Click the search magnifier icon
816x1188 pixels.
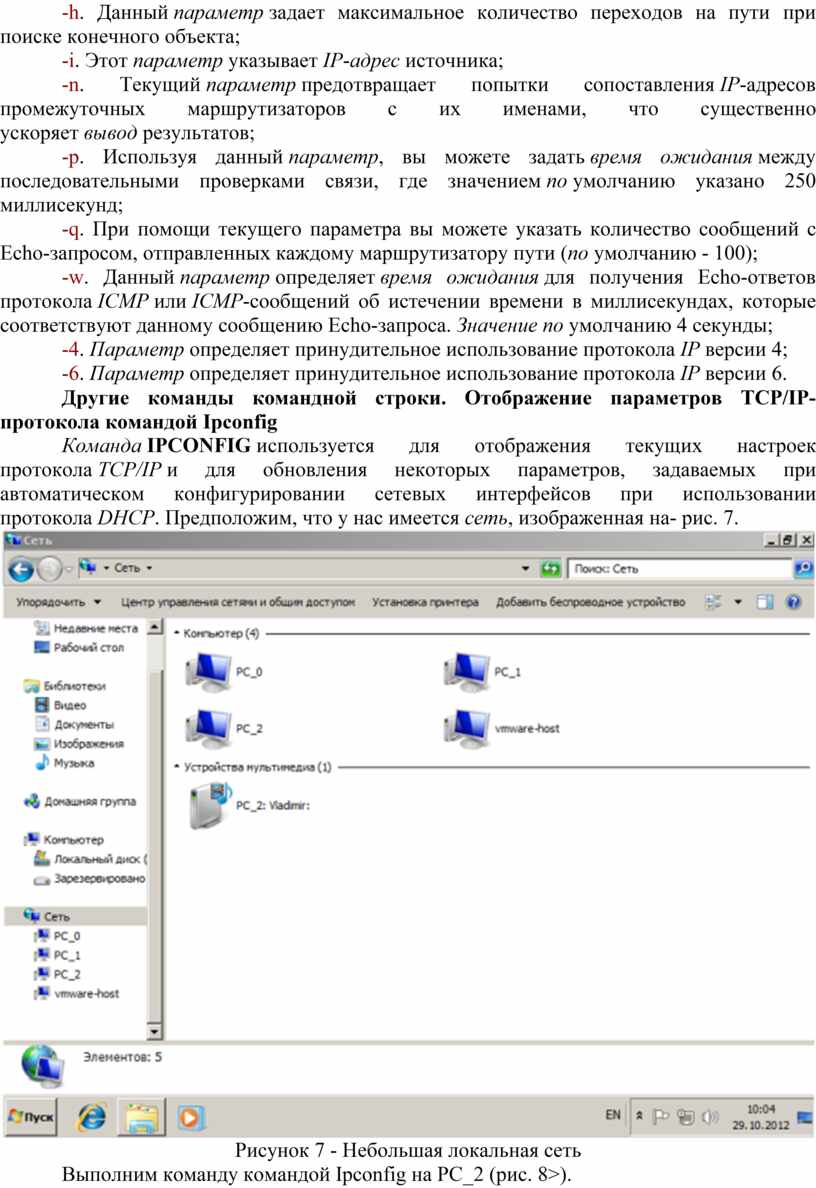pos(803,568)
